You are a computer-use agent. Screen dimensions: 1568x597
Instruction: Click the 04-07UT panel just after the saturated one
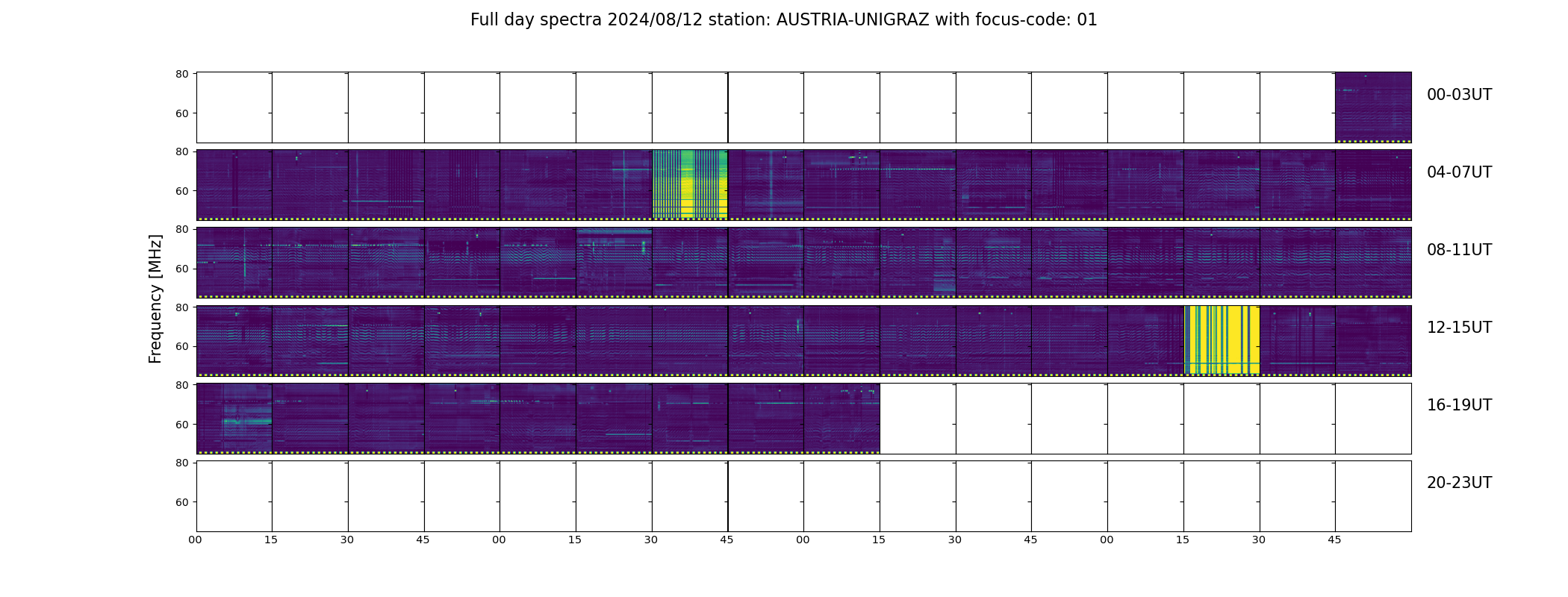(x=766, y=185)
